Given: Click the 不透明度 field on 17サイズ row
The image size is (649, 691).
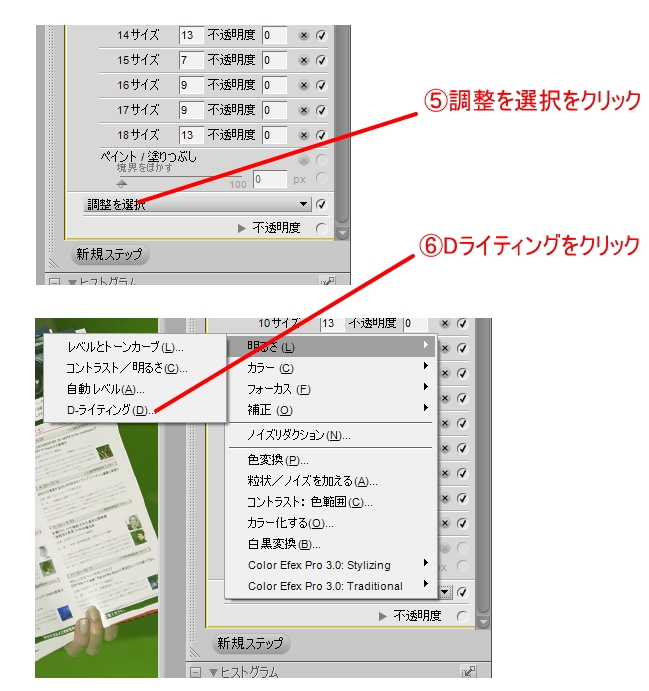Looking at the screenshot, I should tap(274, 110).
